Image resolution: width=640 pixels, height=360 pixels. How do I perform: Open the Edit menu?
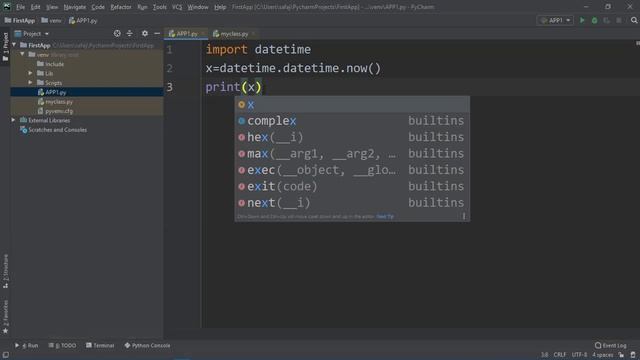coord(36,7)
